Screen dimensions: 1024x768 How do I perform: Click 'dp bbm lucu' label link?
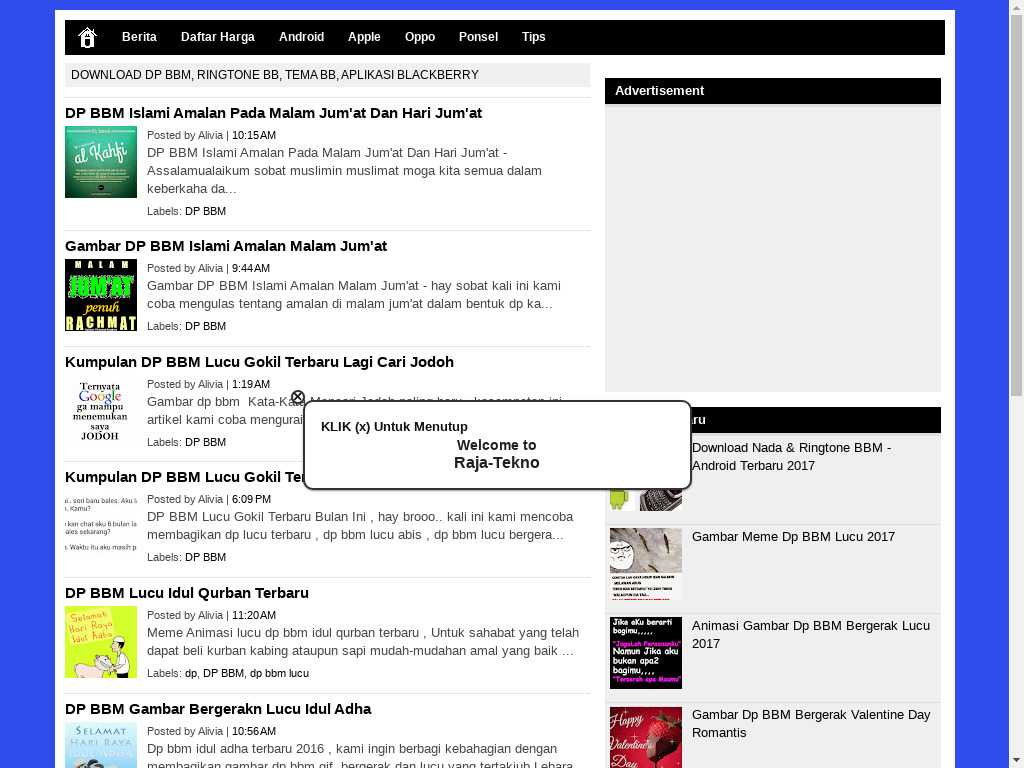[279, 673]
